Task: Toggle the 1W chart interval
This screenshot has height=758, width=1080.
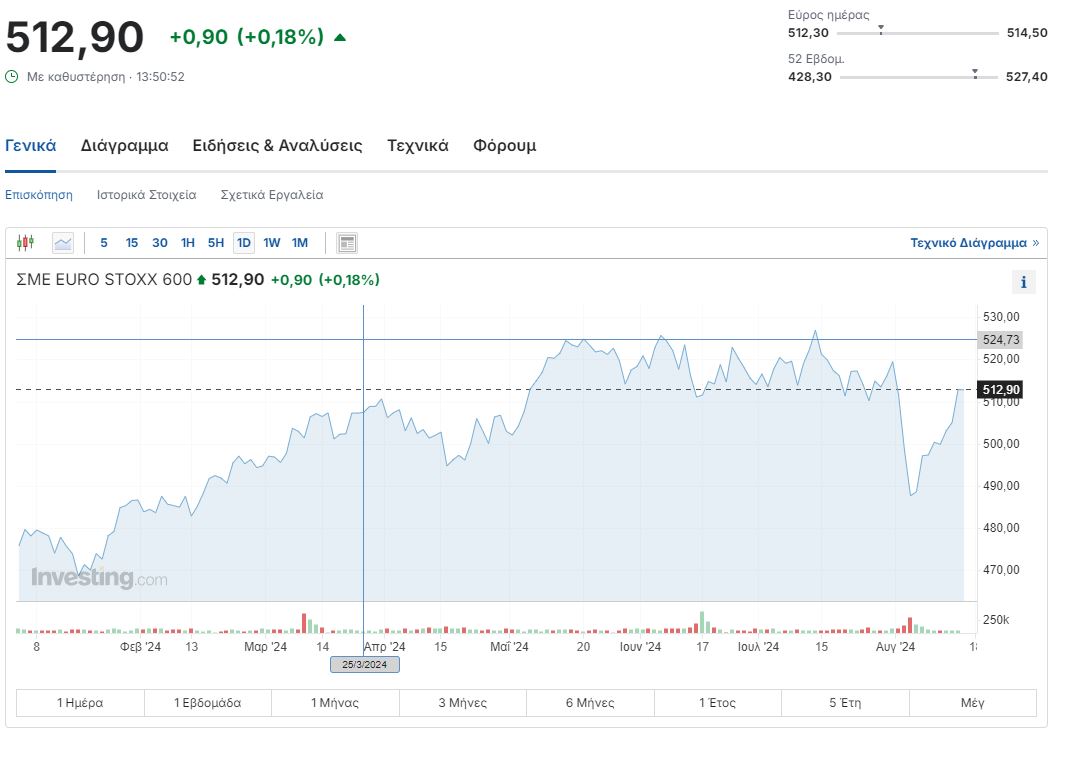Action: point(272,242)
